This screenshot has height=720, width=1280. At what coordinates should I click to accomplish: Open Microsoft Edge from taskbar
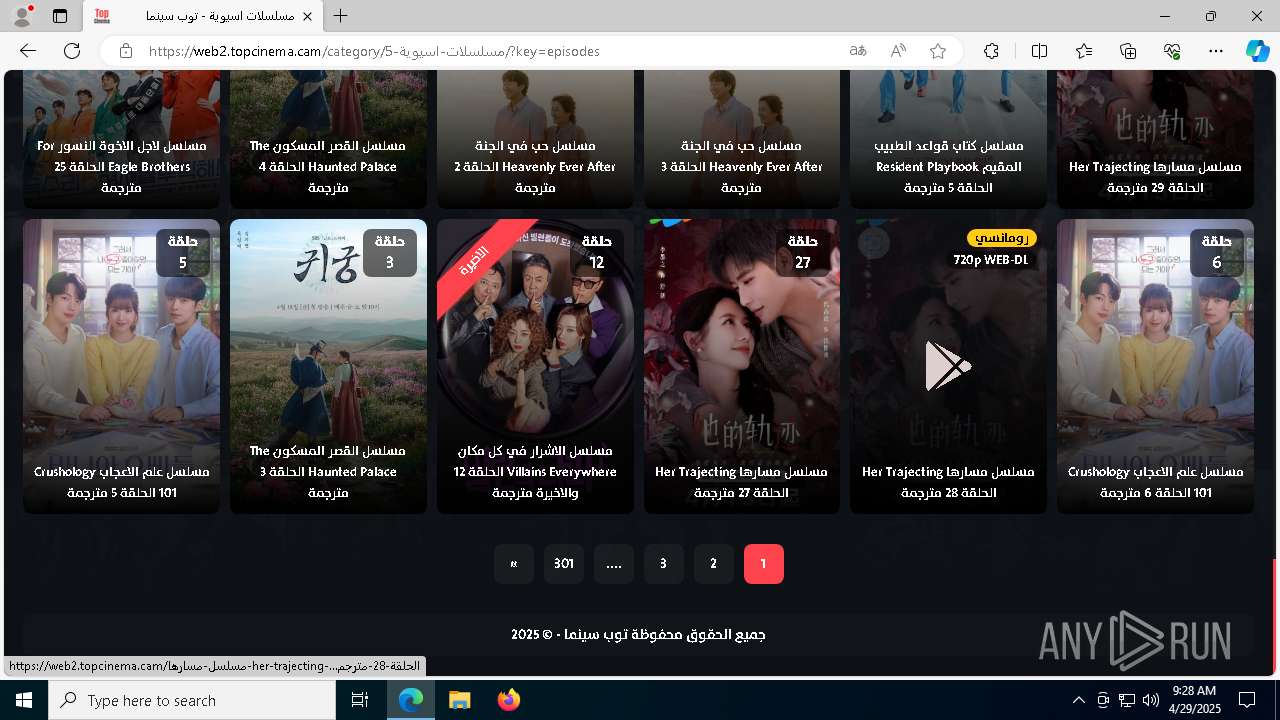(411, 700)
